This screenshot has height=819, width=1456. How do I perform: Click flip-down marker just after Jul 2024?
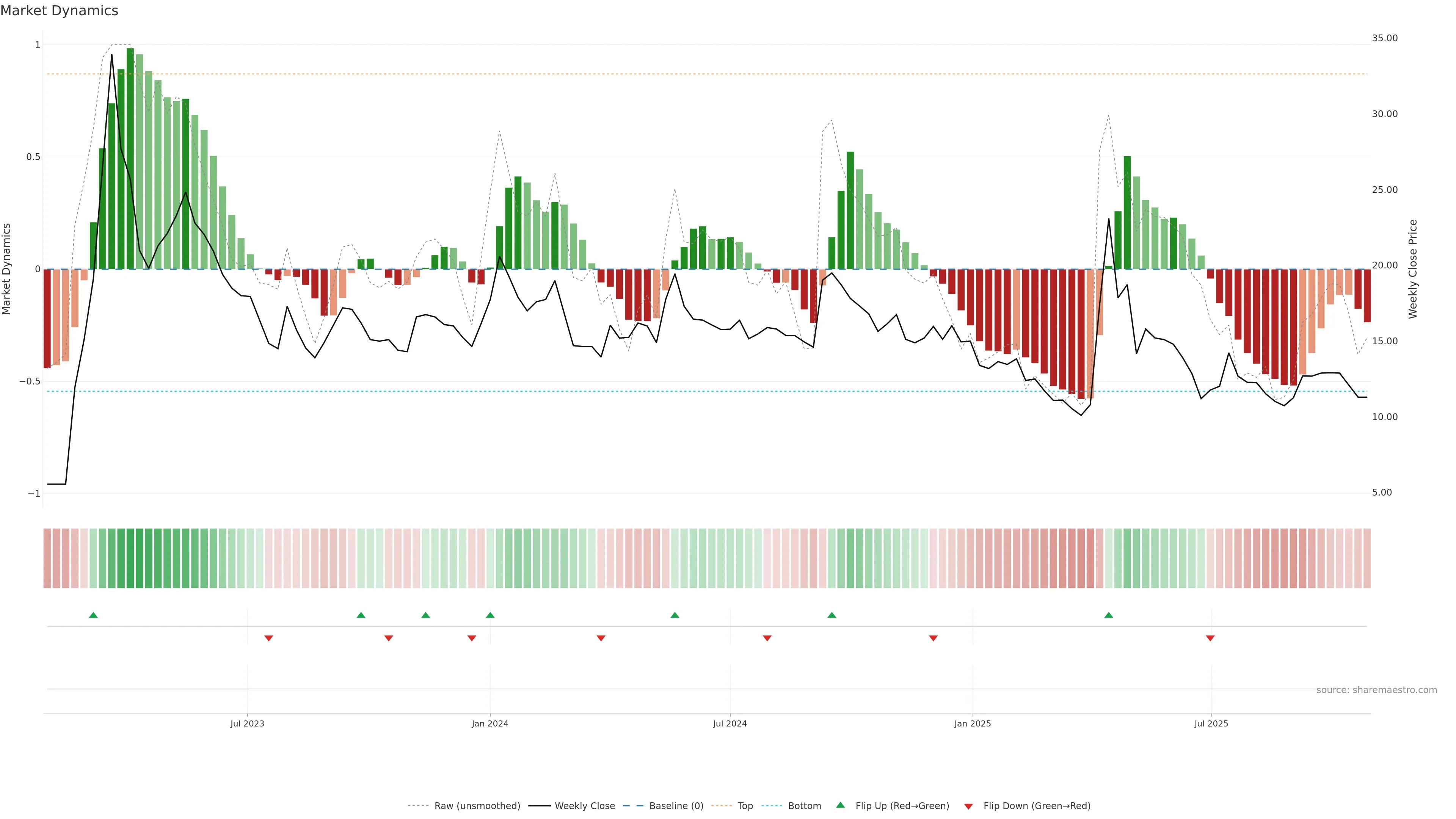point(767,638)
